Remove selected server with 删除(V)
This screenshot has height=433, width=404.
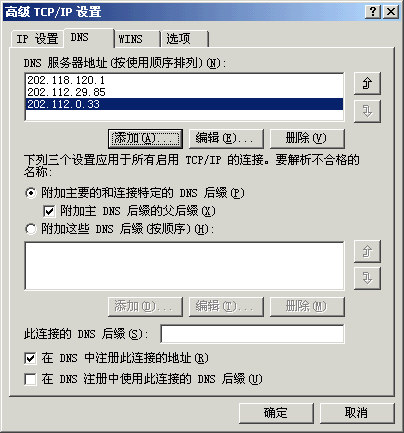[x=307, y=139]
